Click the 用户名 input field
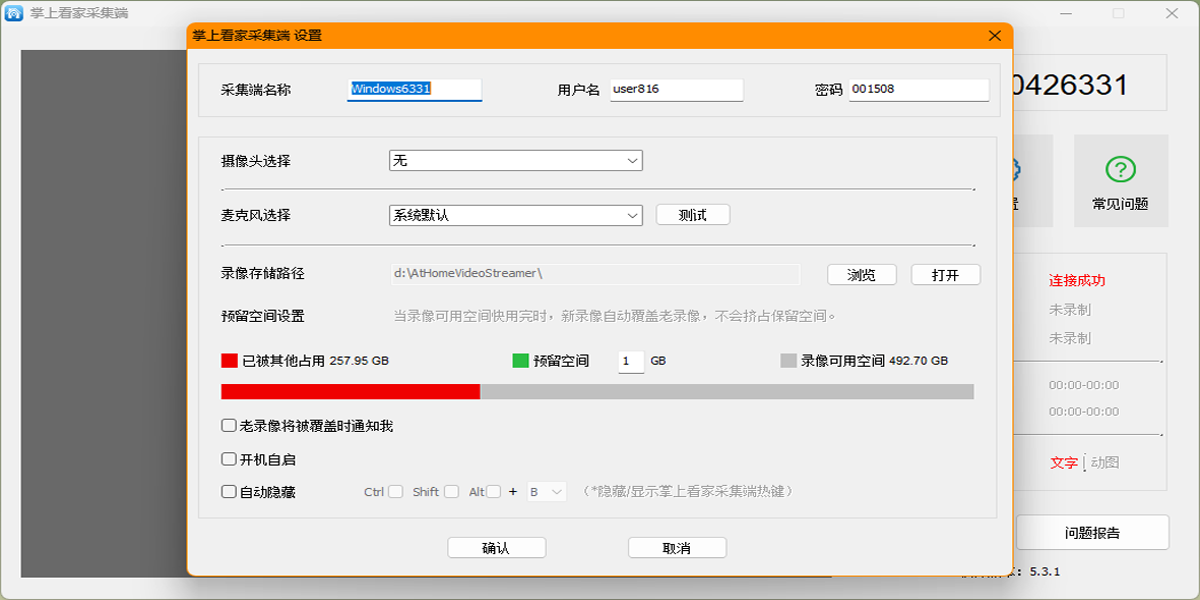The image size is (1200, 600). pos(676,90)
